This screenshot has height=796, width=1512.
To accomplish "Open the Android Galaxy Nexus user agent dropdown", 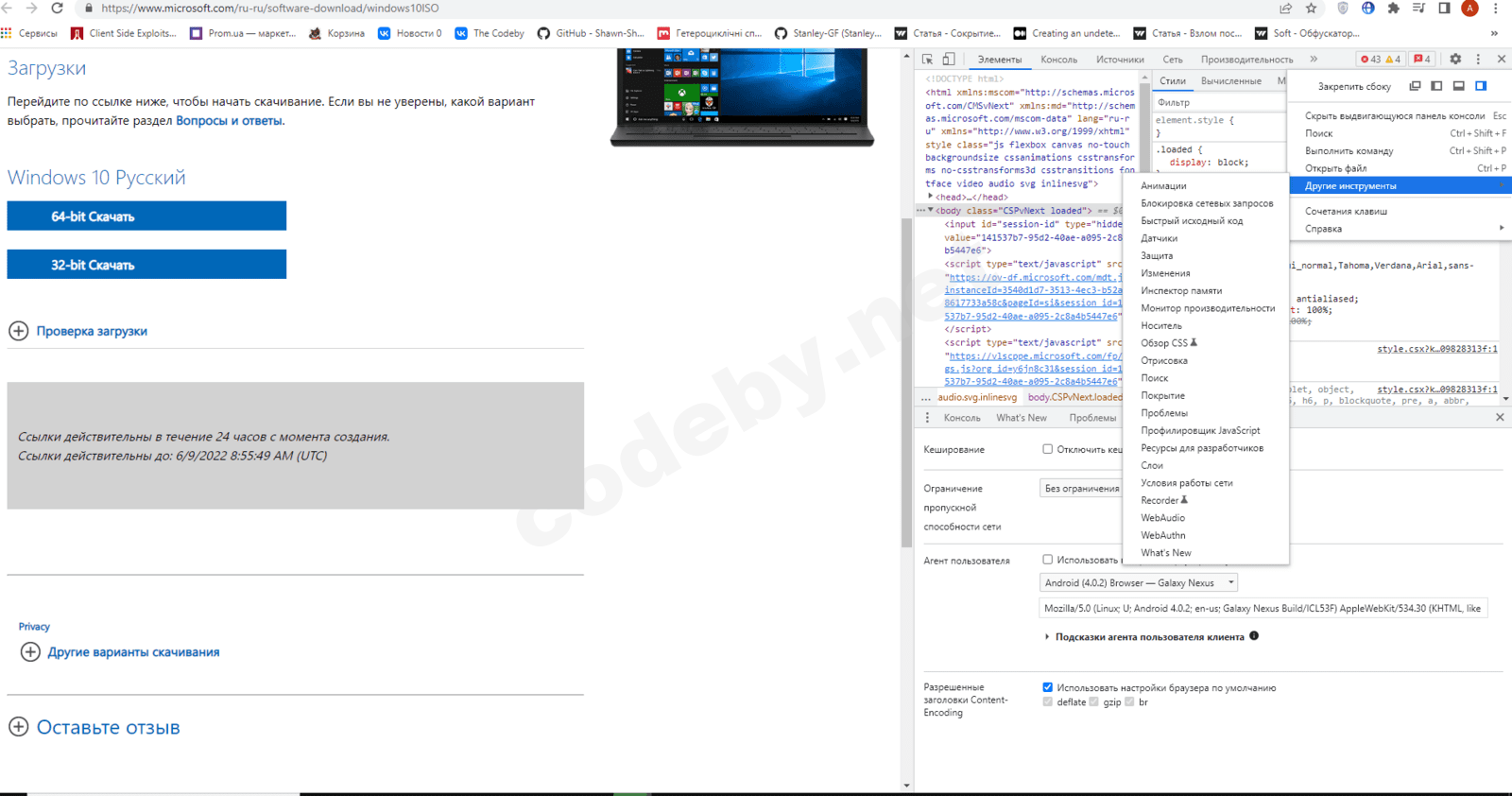I will (x=1138, y=582).
